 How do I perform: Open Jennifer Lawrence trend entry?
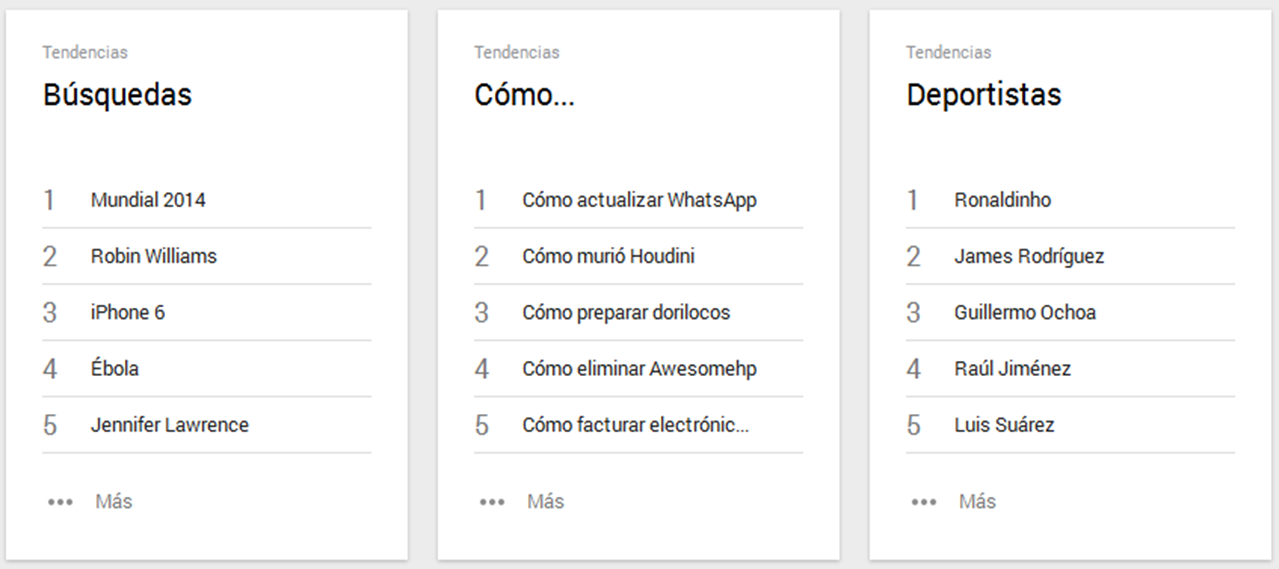pyautogui.click(x=170, y=425)
